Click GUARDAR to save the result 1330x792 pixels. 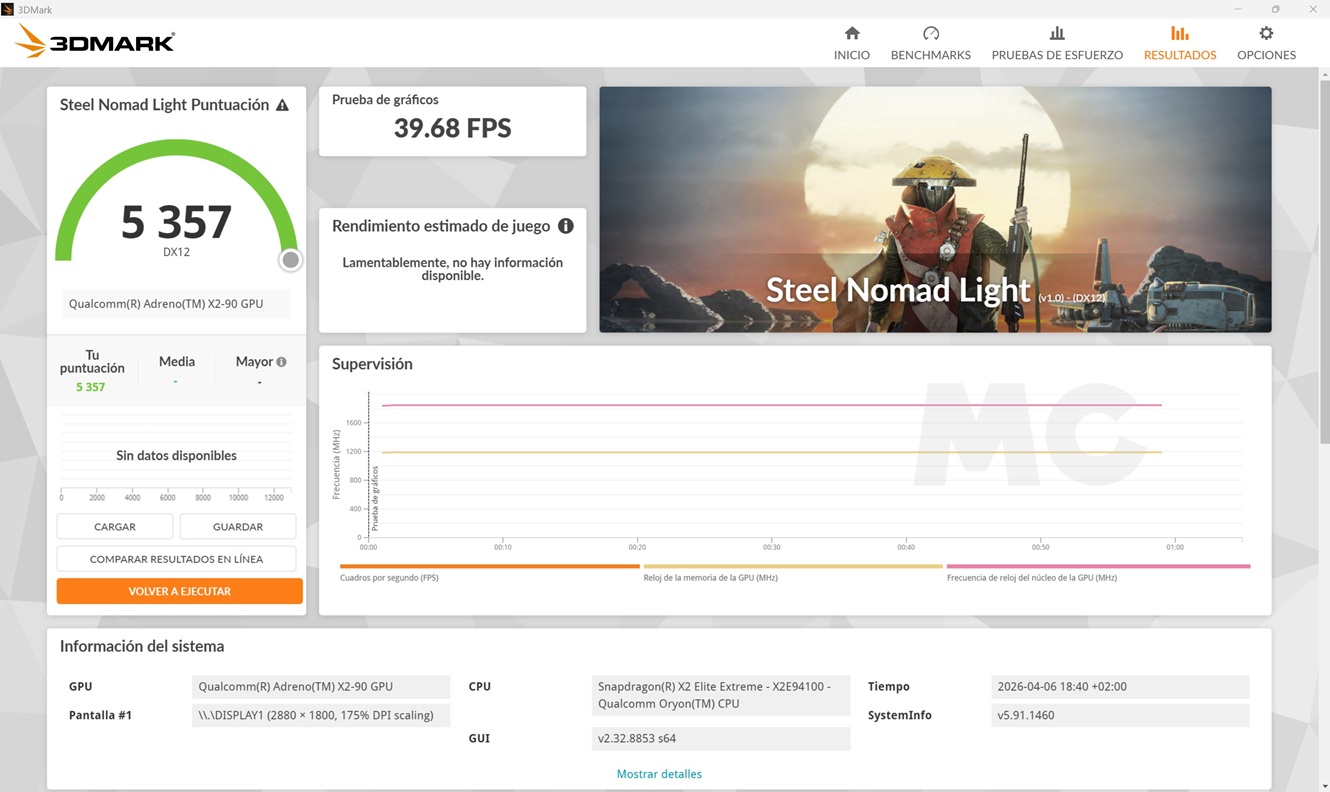(237, 526)
